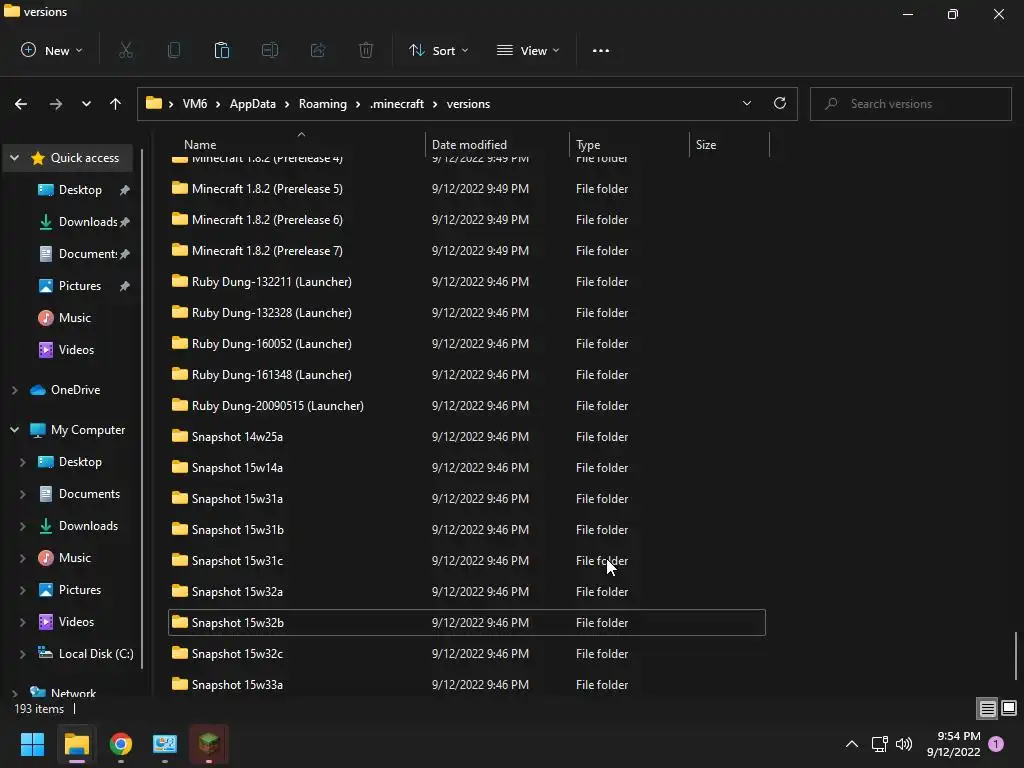The image size is (1024, 768).
Task: Switch to Details view layout
Action: click(x=987, y=709)
